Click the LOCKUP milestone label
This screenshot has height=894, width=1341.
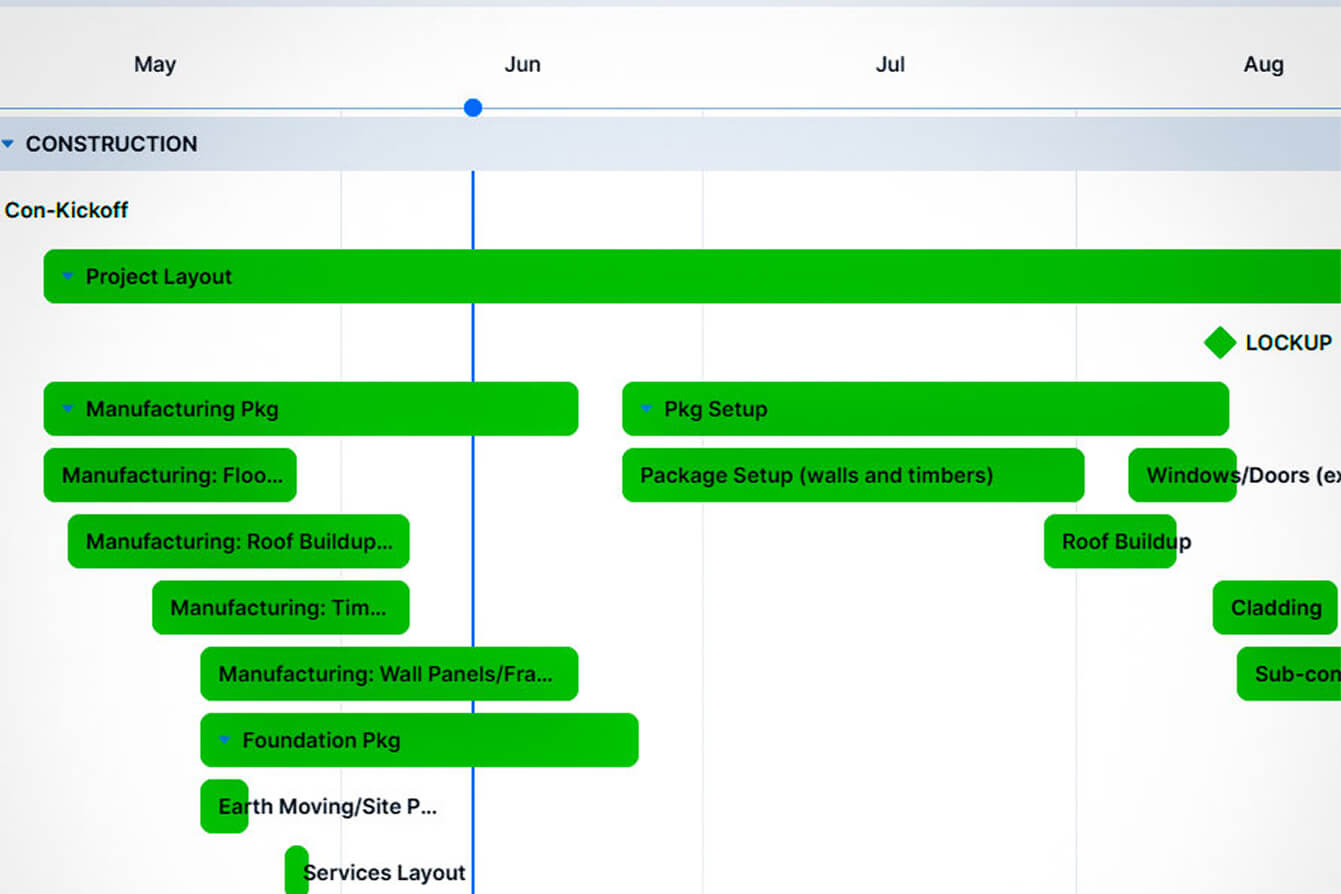tap(1288, 343)
